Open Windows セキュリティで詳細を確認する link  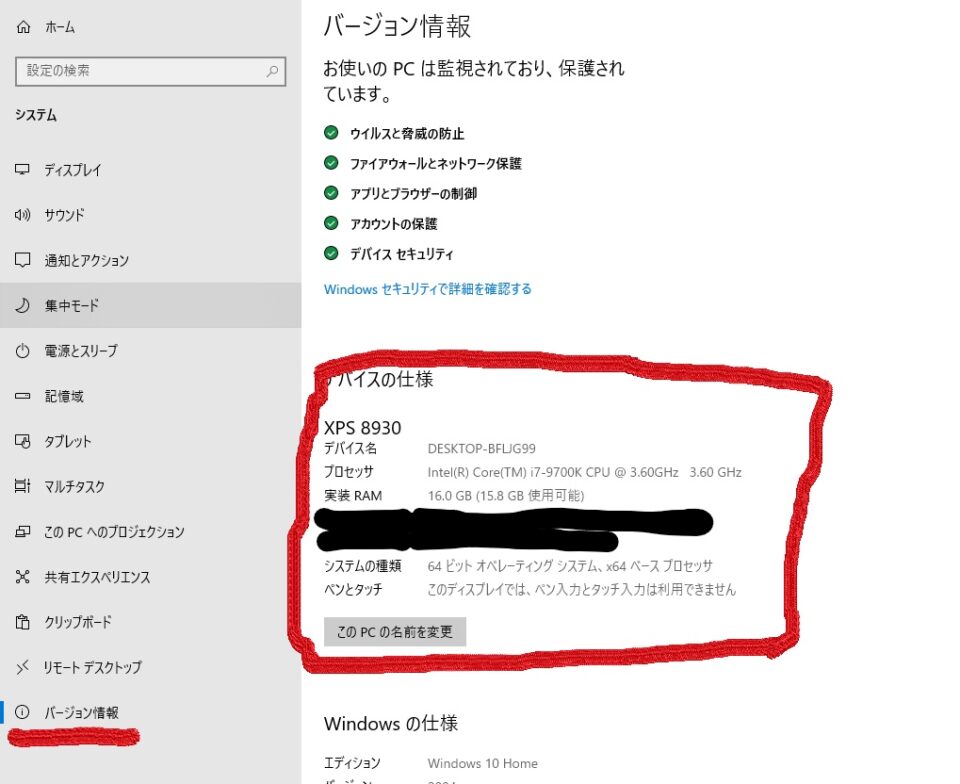(x=427, y=288)
